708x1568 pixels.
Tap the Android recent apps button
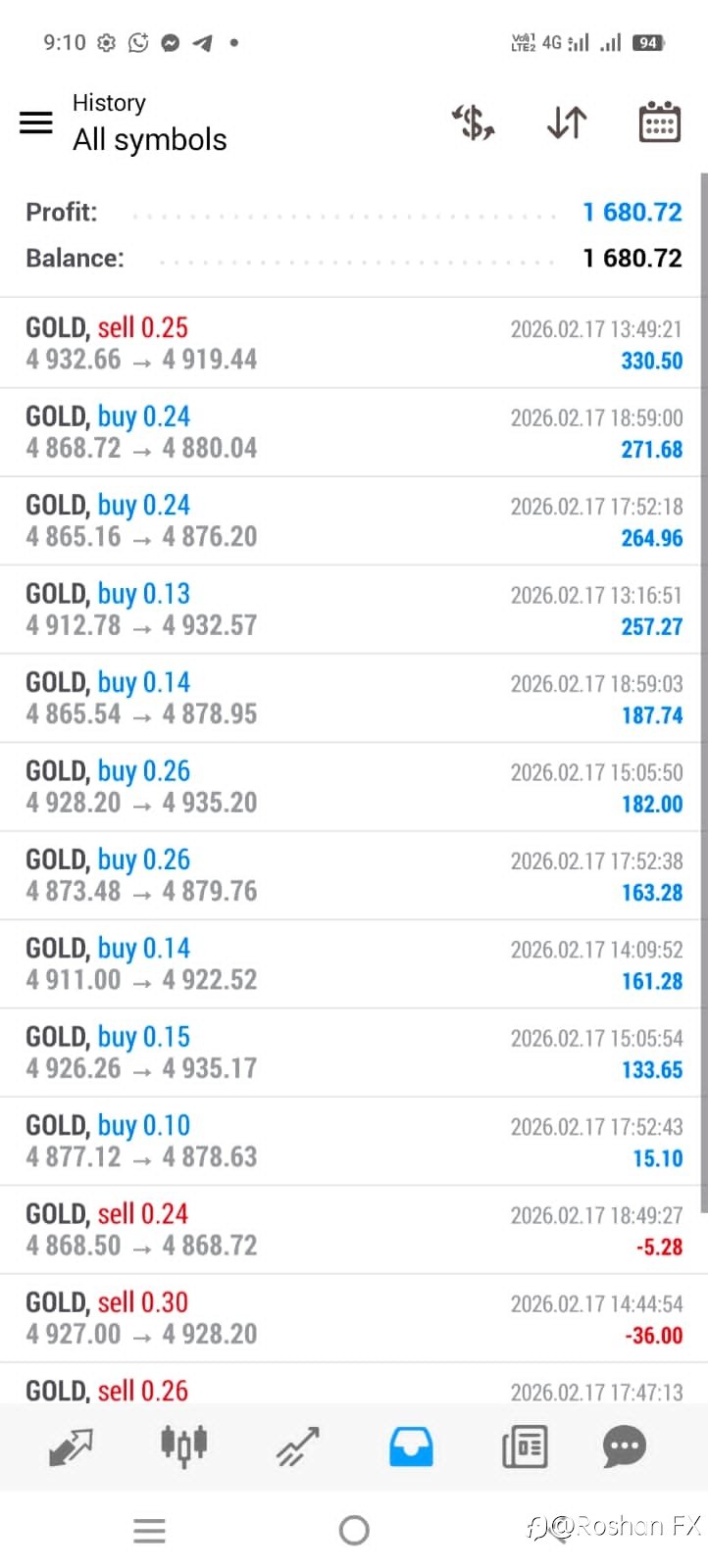tap(149, 1530)
